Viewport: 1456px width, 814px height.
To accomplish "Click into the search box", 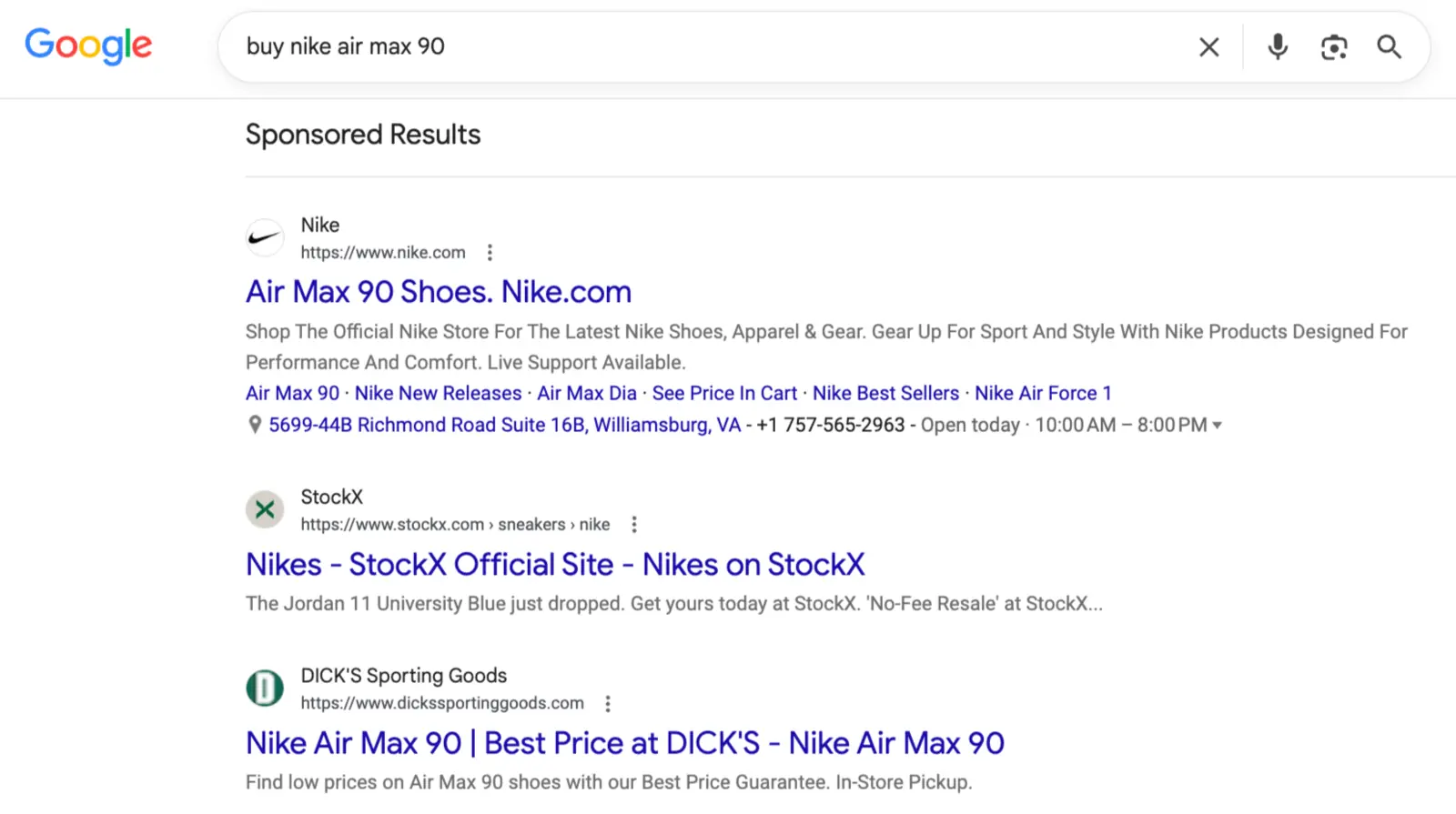I will (710, 46).
